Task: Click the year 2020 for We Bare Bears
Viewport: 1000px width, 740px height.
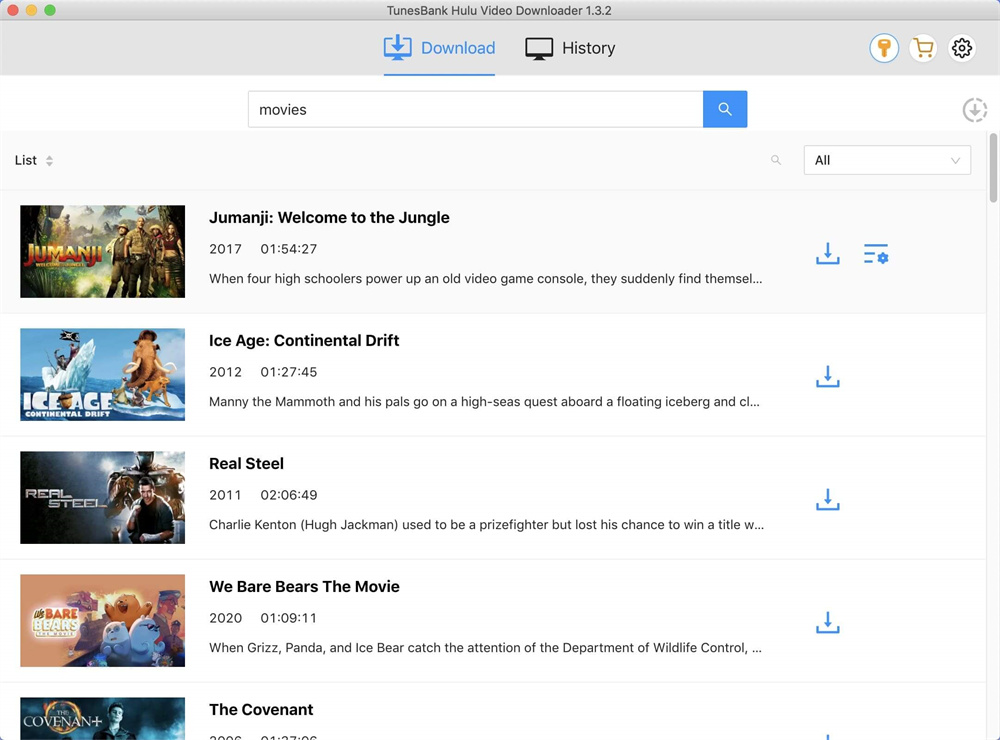Action: click(x=225, y=618)
